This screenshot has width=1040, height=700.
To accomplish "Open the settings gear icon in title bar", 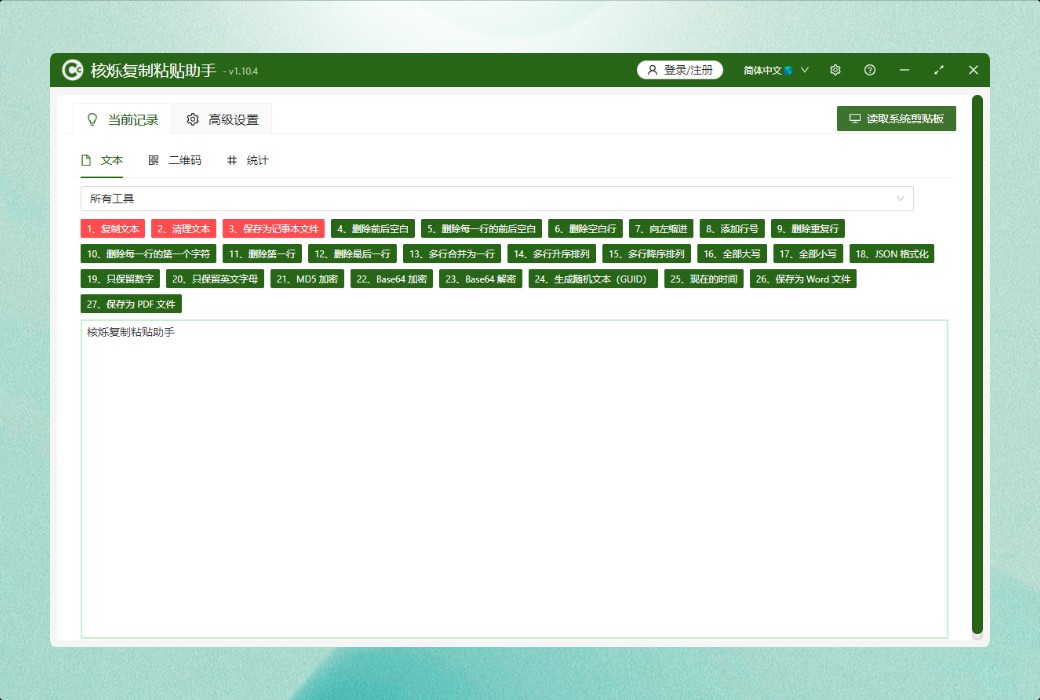I will [x=835, y=70].
